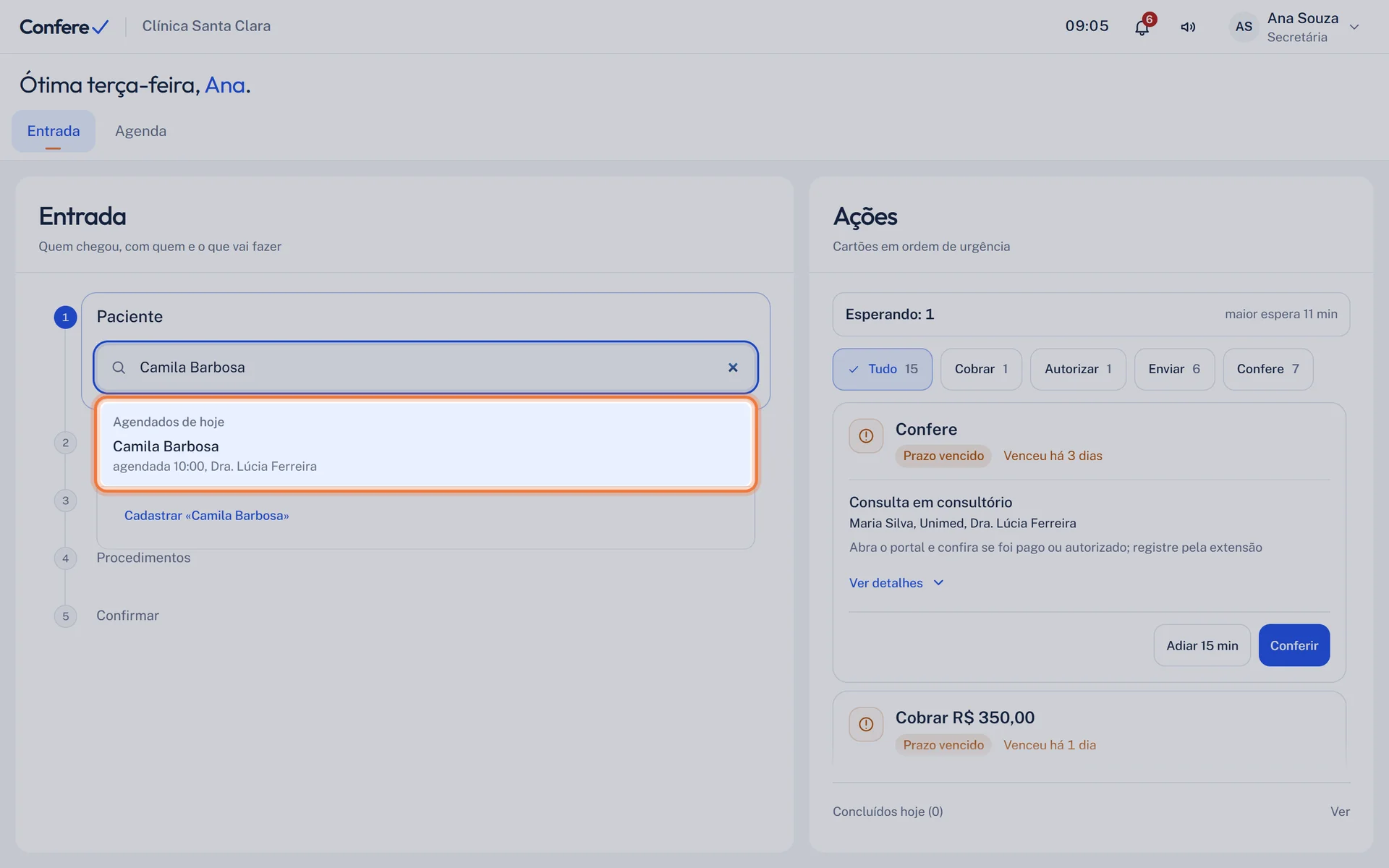Click the Esperando: 1 waiting bar

pyautogui.click(x=1091, y=314)
